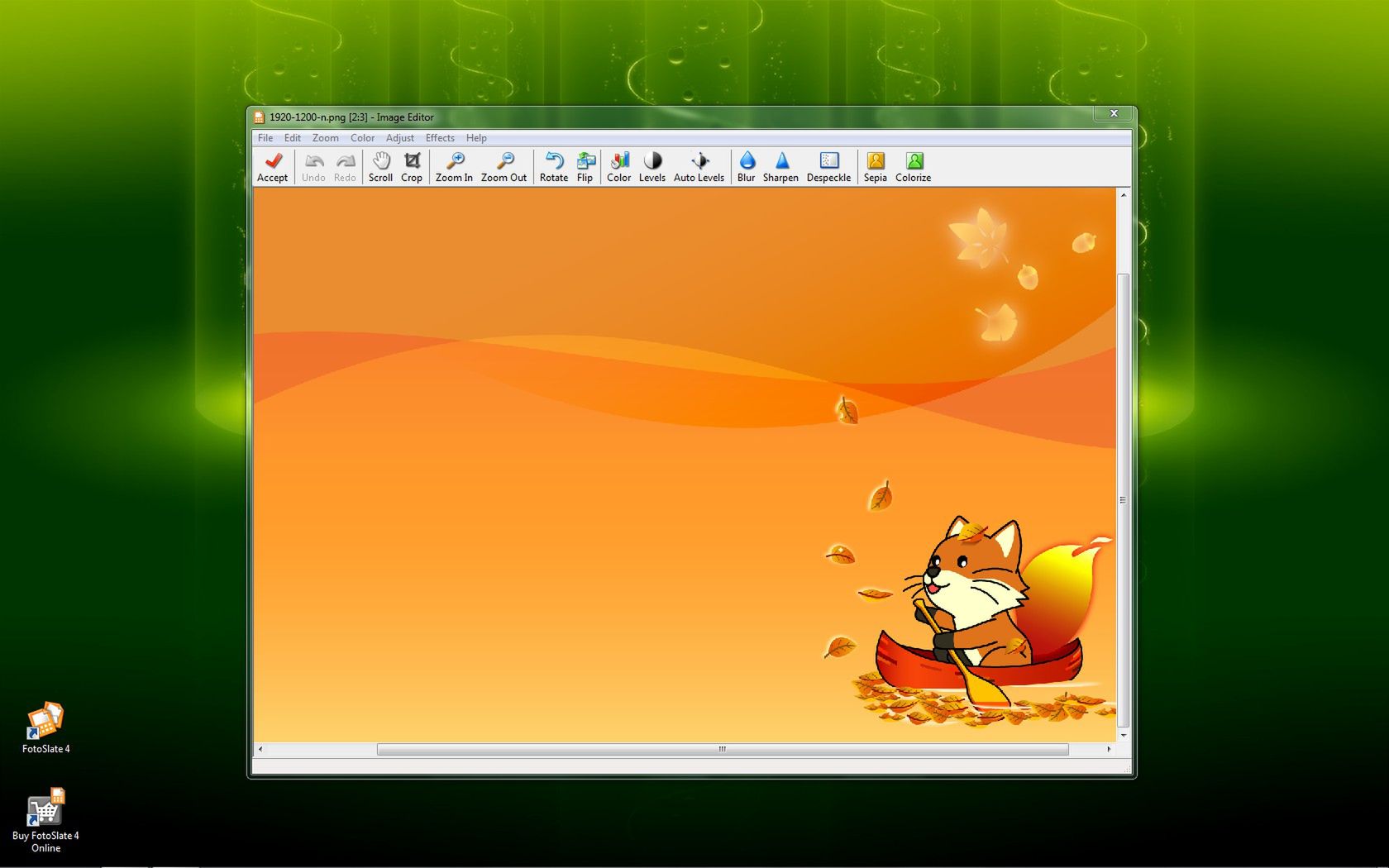Open the Color menu
Image resolution: width=1389 pixels, height=868 pixels.
pyautogui.click(x=362, y=138)
